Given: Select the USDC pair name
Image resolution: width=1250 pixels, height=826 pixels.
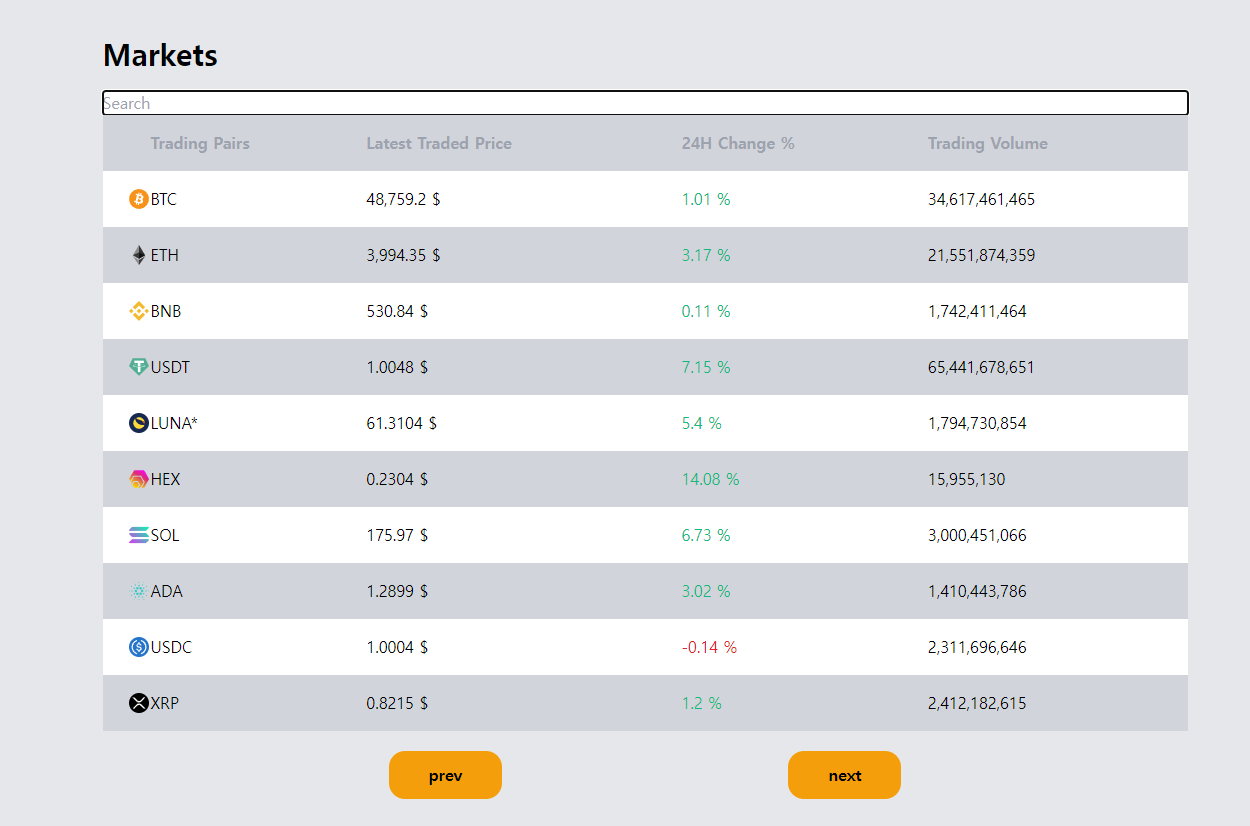Looking at the screenshot, I should (171, 647).
